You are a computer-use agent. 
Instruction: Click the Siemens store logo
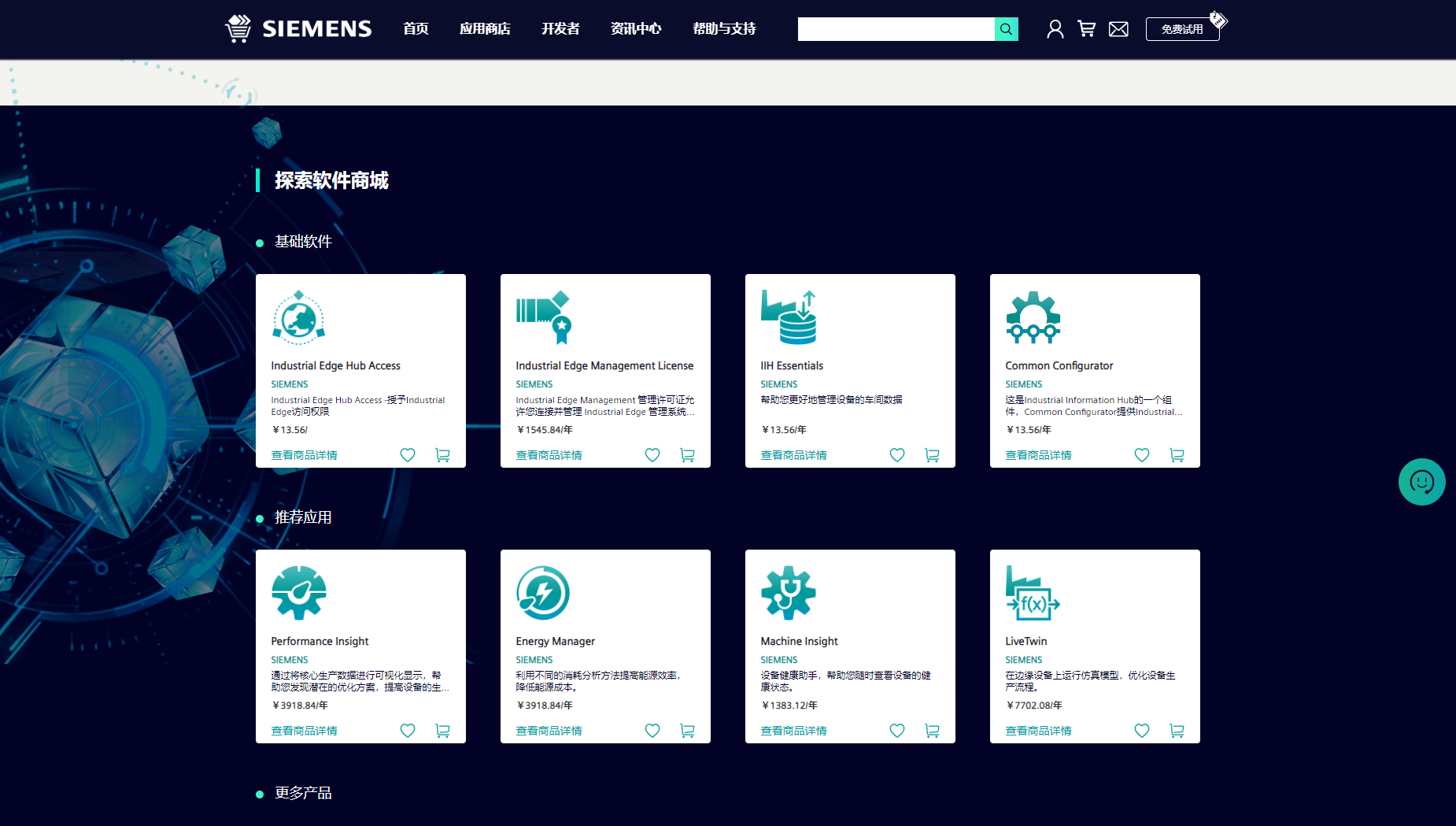pyautogui.click(x=297, y=28)
